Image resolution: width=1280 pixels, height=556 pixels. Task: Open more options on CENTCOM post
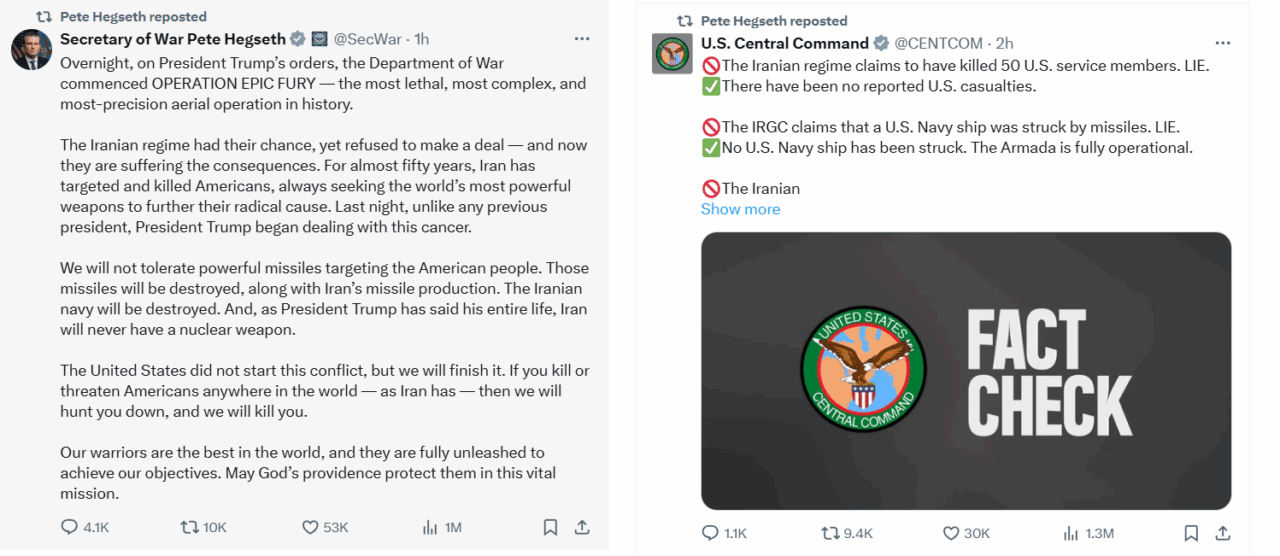coord(1222,43)
